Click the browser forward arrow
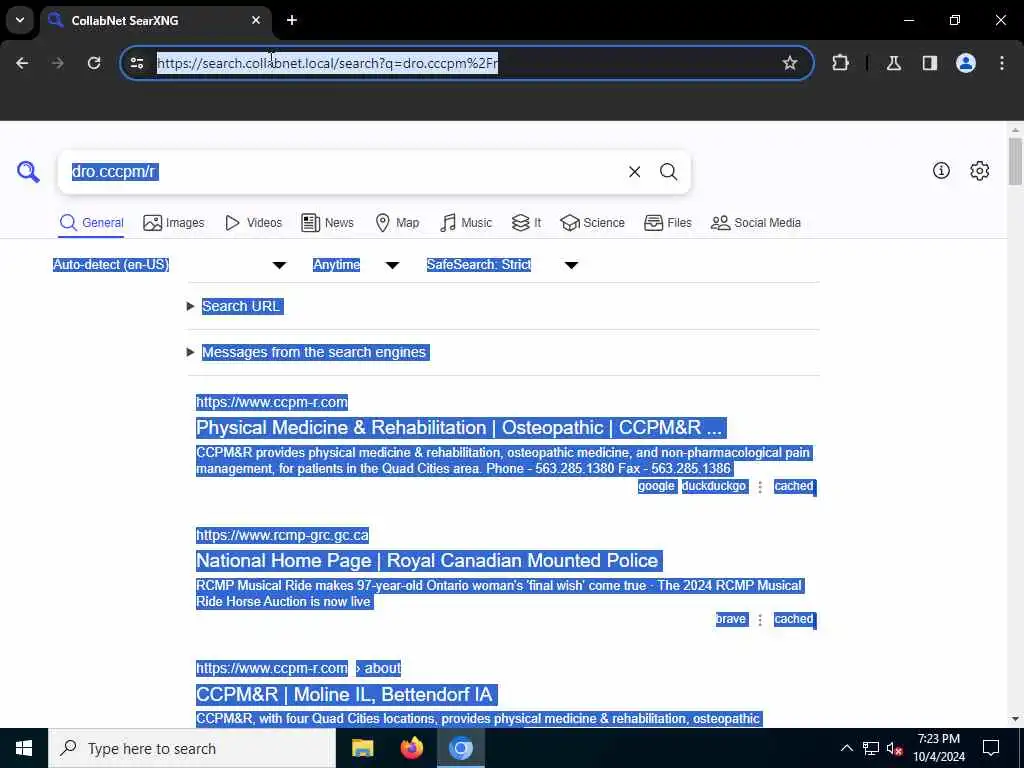 point(58,63)
